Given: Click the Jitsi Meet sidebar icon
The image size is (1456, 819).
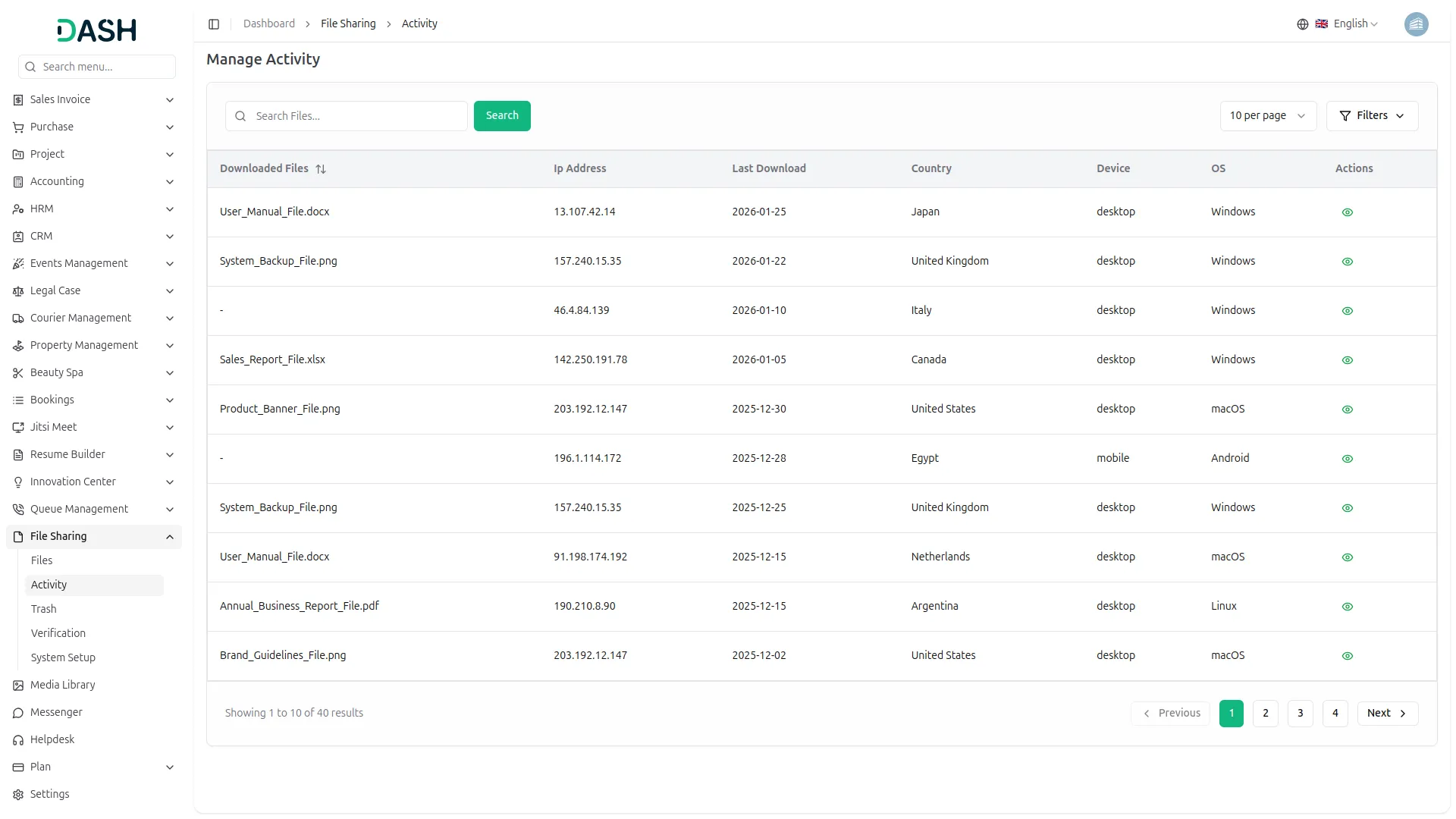Looking at the screenshot, I should coord(17,427).
